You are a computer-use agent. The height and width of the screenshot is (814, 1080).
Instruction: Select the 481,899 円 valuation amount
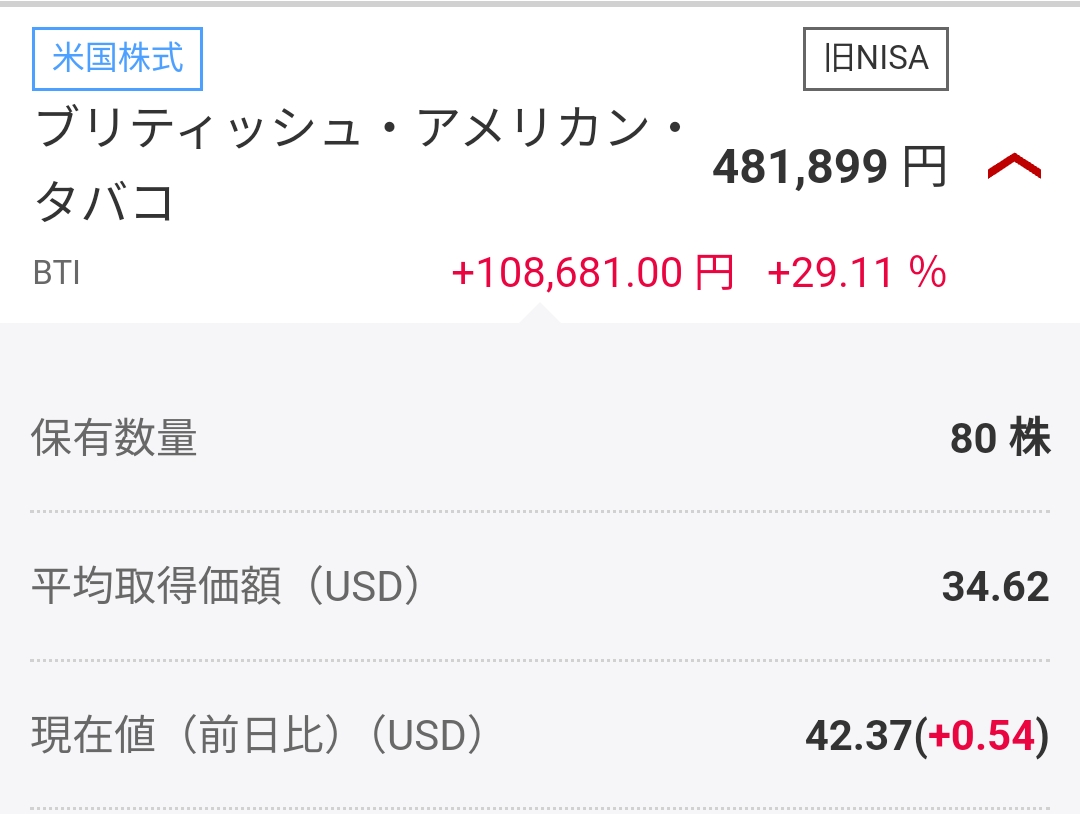point(798,168)
